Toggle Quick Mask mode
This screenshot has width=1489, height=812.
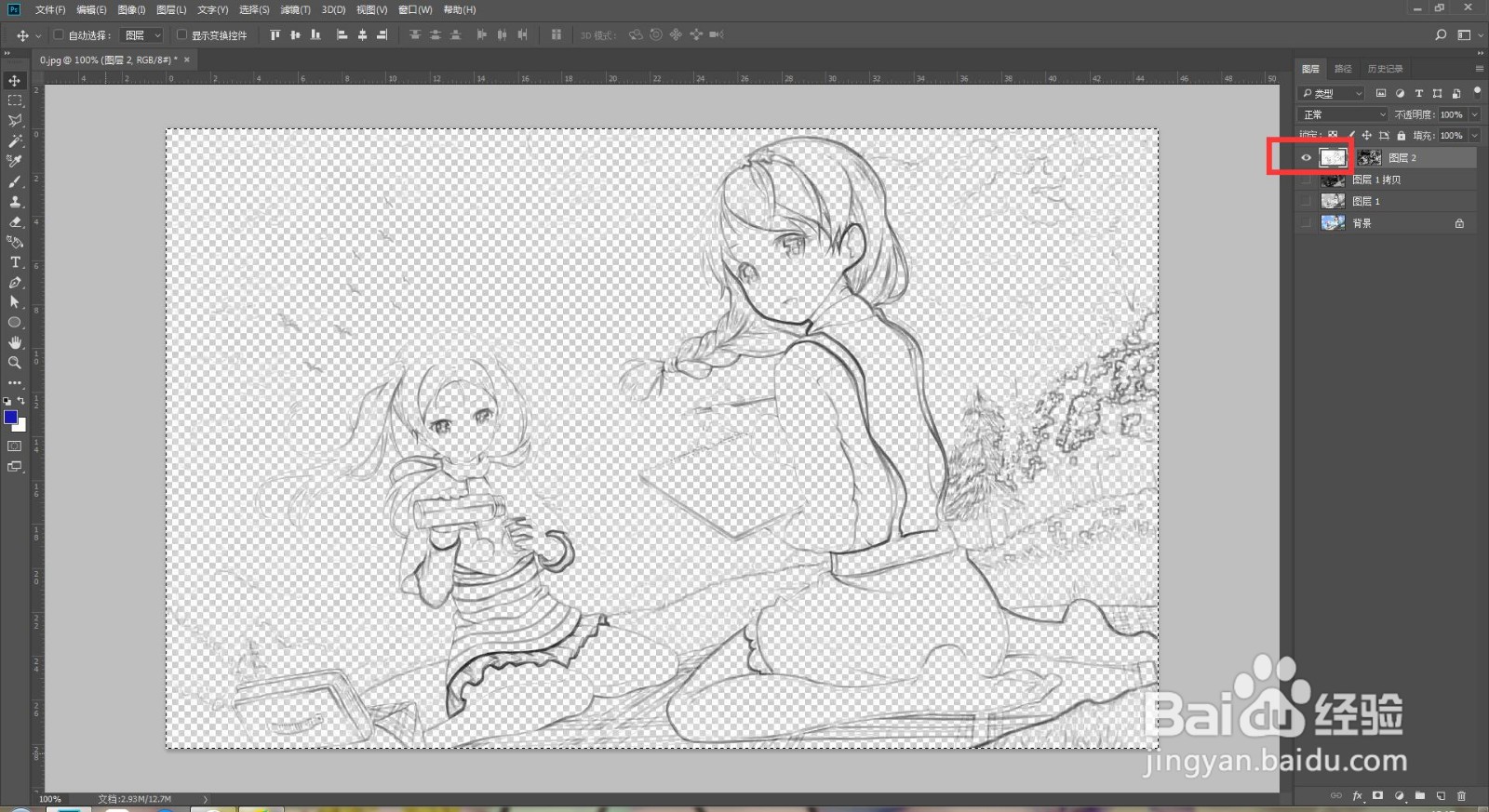[x=15, y=446]
